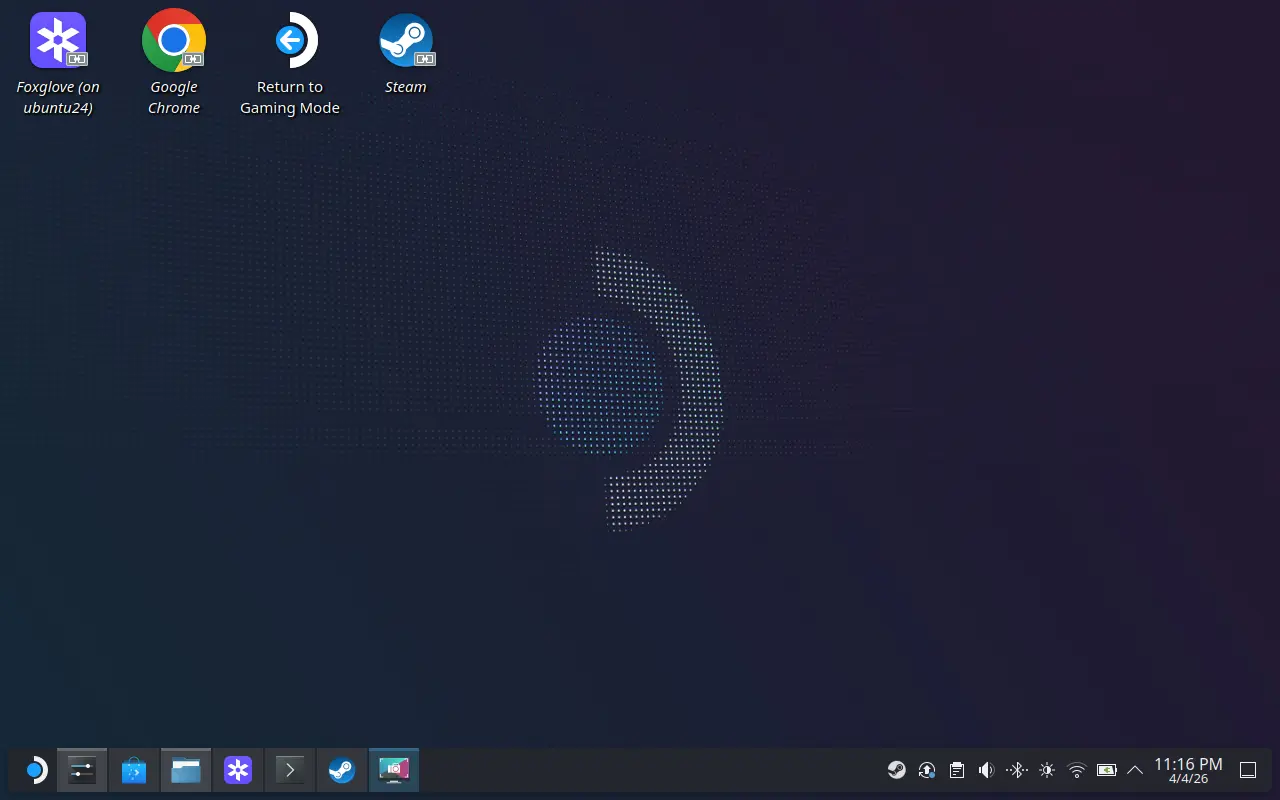The width and height of the screenshot is (1280, 800).
Task: Launch the Konsole terminal
Action: click(x=290, y=770)
